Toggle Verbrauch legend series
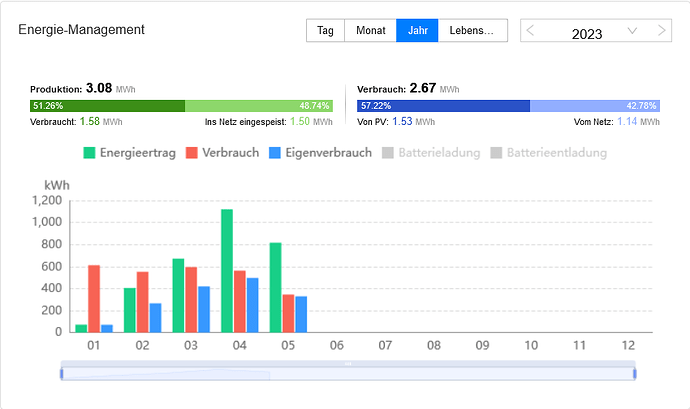The height and width of the screenshot is (409, 690). (x=222, y=153)
